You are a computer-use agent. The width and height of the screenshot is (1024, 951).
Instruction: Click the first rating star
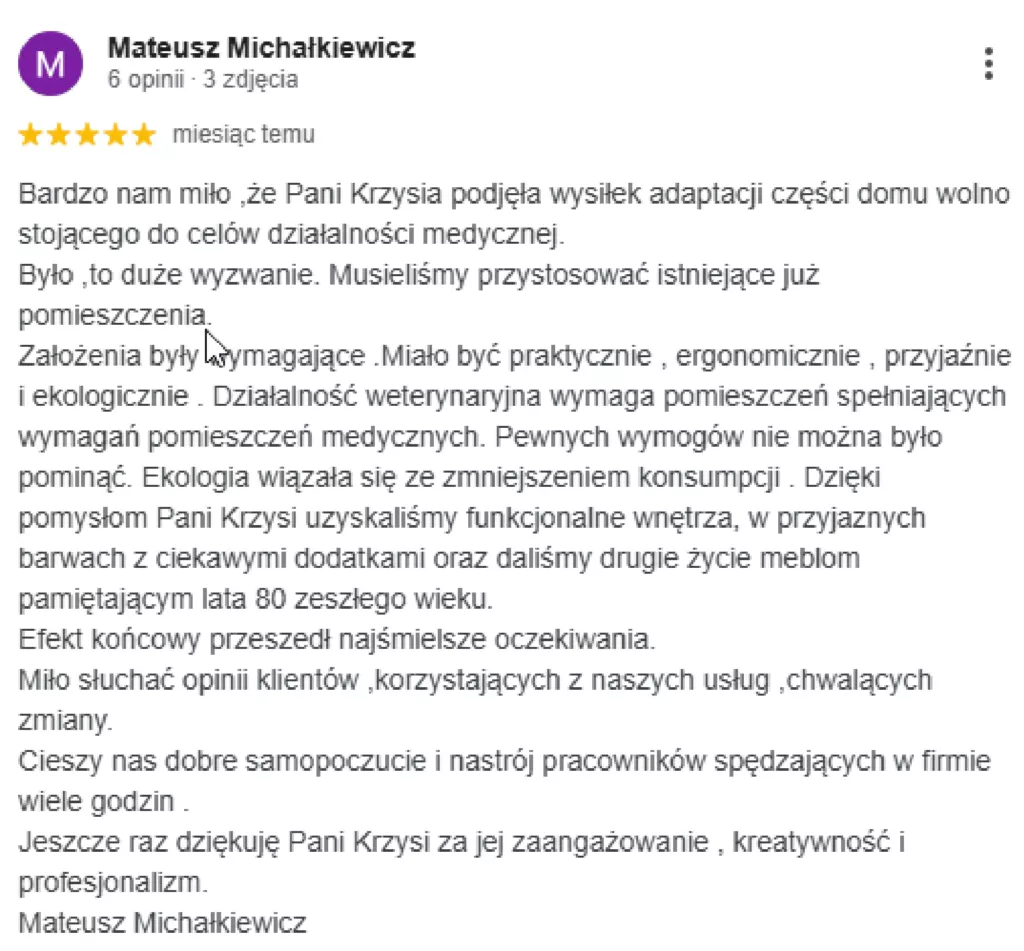point(30,135)
